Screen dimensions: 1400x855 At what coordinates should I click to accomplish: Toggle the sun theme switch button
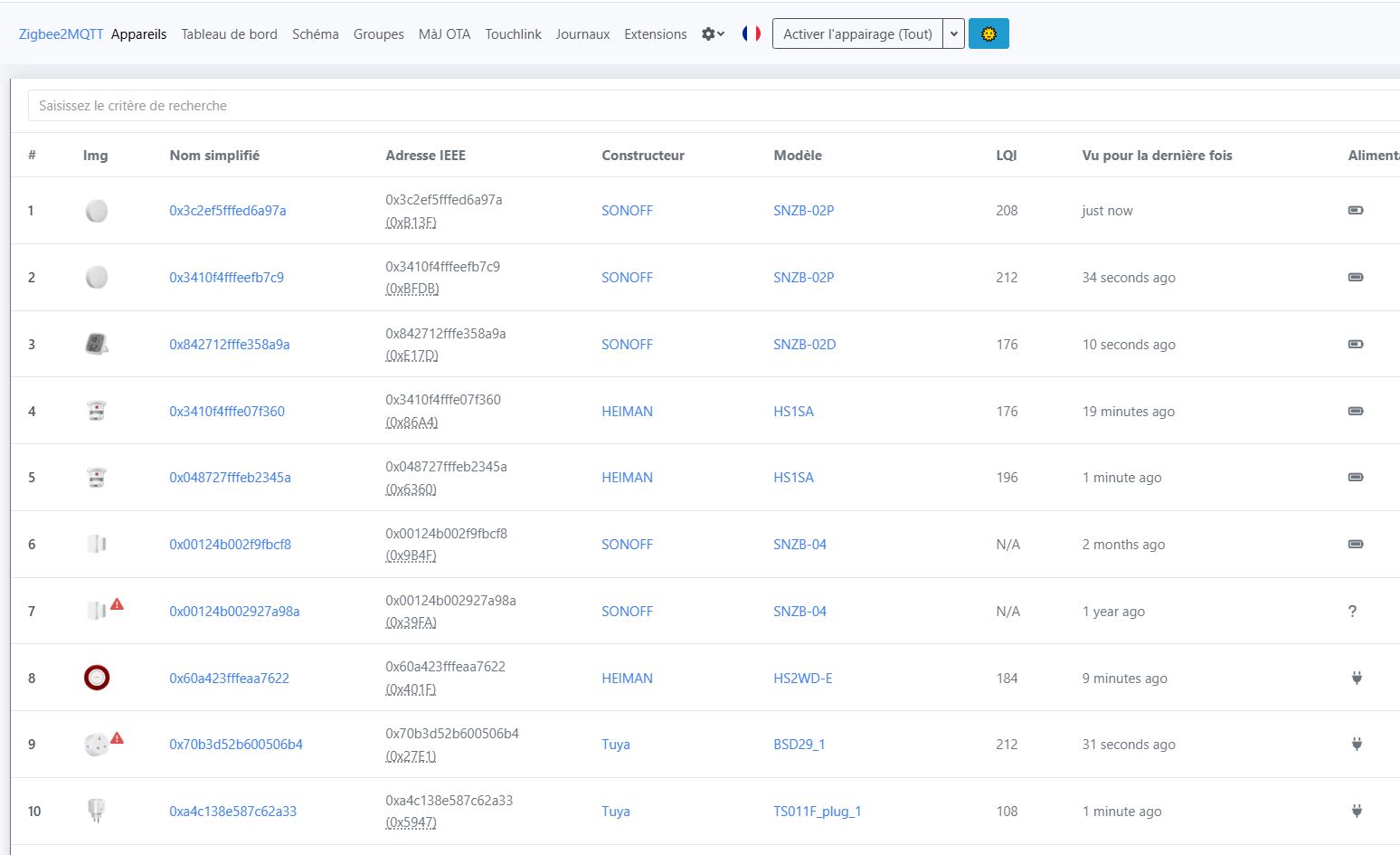(x=989, y=34)
